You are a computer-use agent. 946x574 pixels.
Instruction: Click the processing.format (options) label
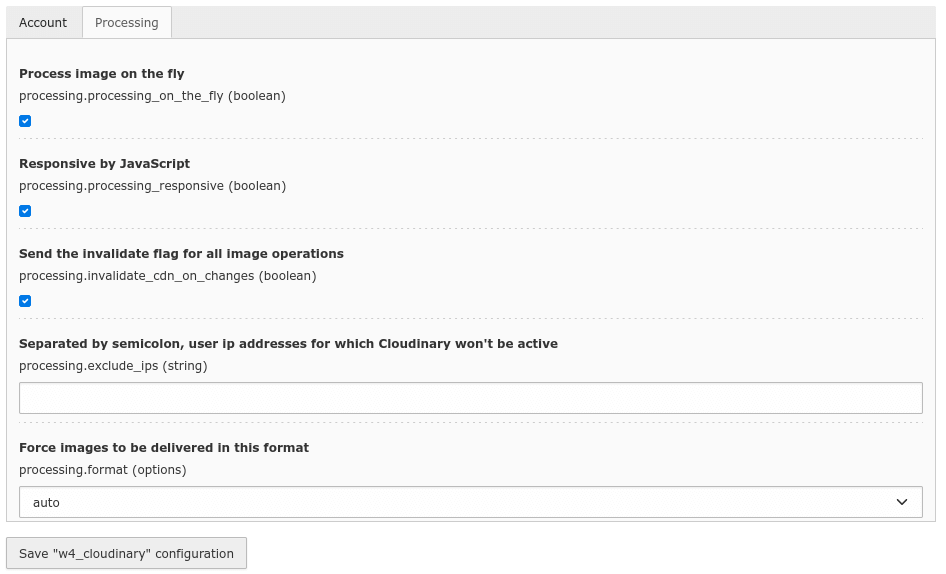(x=103, y=470)
